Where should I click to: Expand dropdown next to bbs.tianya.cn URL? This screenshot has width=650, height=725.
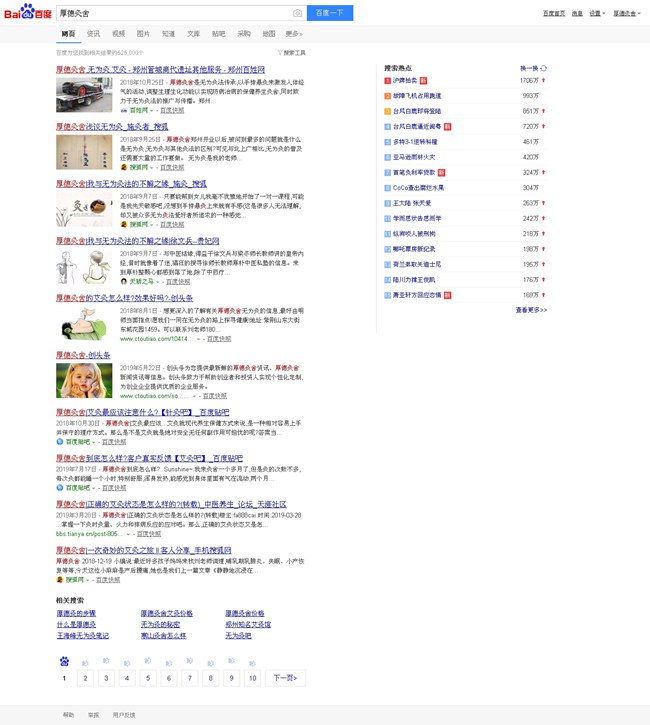[129, 534]
